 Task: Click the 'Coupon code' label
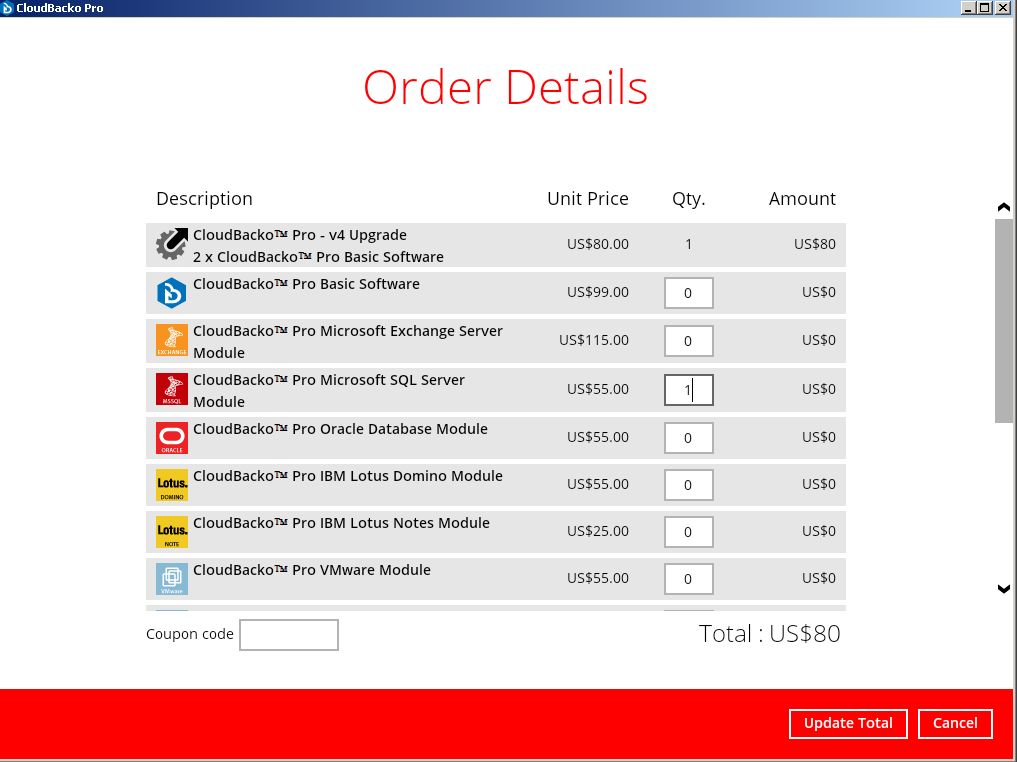pos(189,634)
